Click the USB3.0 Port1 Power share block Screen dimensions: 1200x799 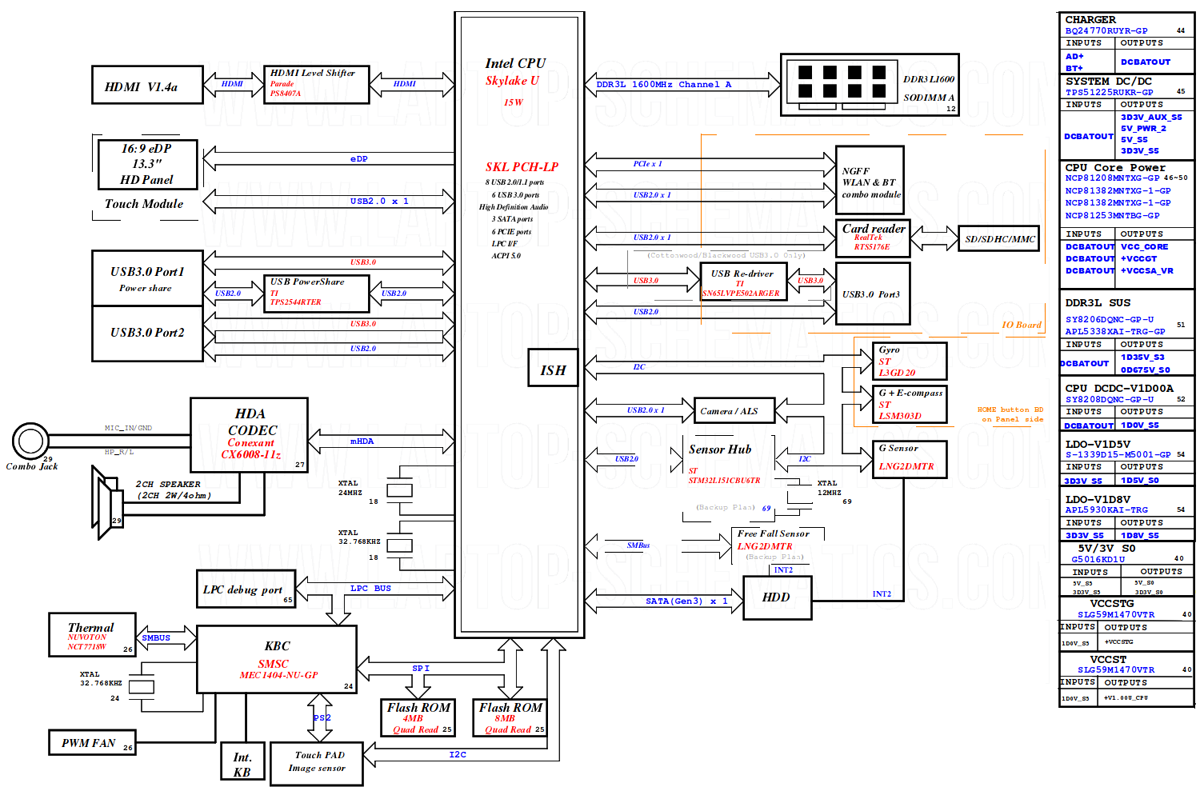click(148, 278)
